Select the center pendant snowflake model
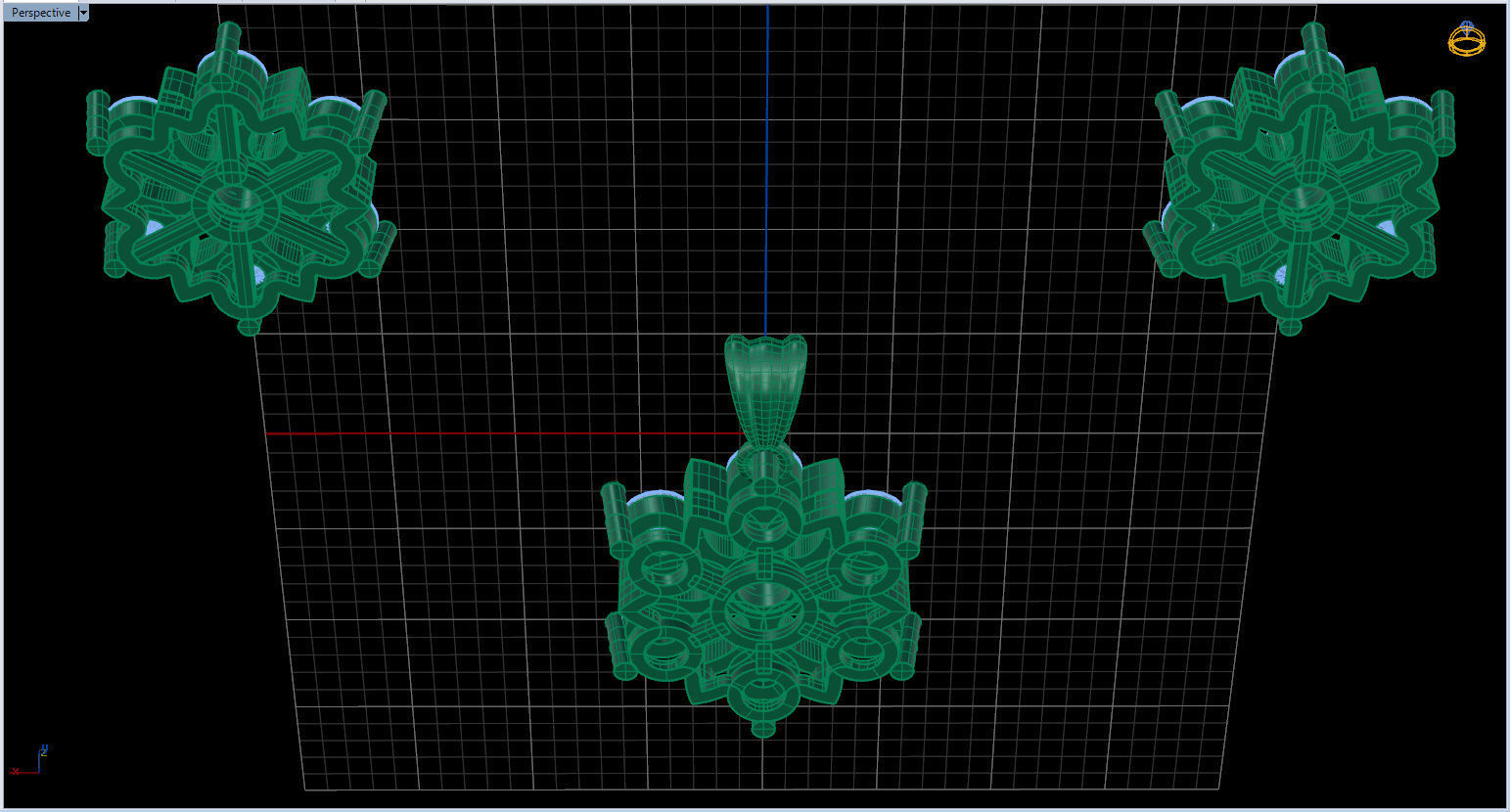Image resolution: width=1510 pixels, height=812 pixels. pyautogui.click(x=763, y=590)
